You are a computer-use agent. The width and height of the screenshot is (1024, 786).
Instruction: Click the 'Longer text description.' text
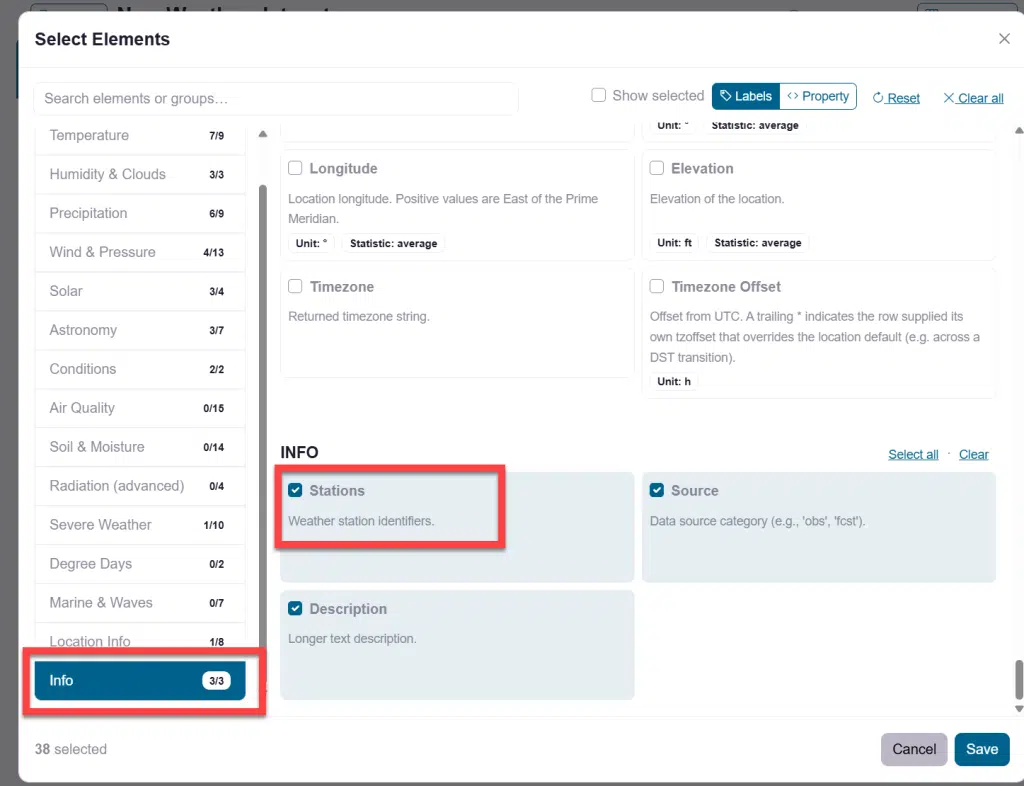[352, 638]
